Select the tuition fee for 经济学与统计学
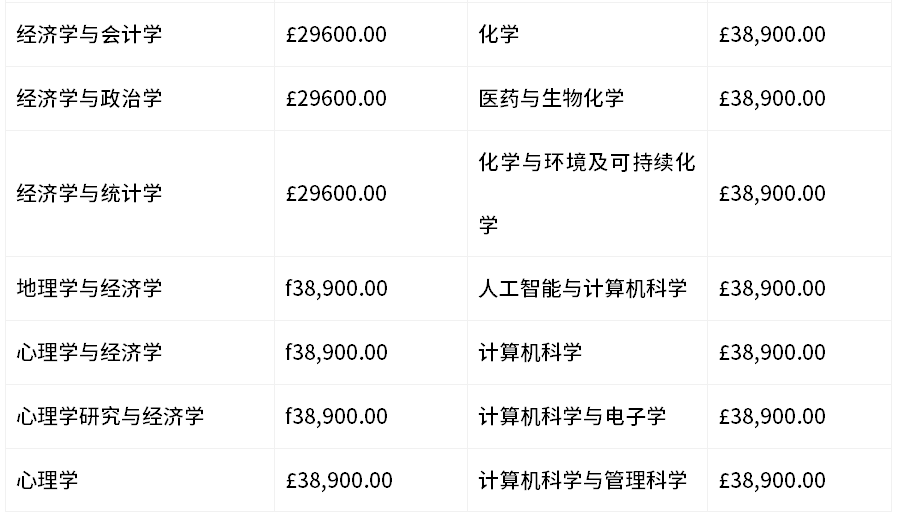Viewport: 897px width, 514px height. tap(336, 193)
